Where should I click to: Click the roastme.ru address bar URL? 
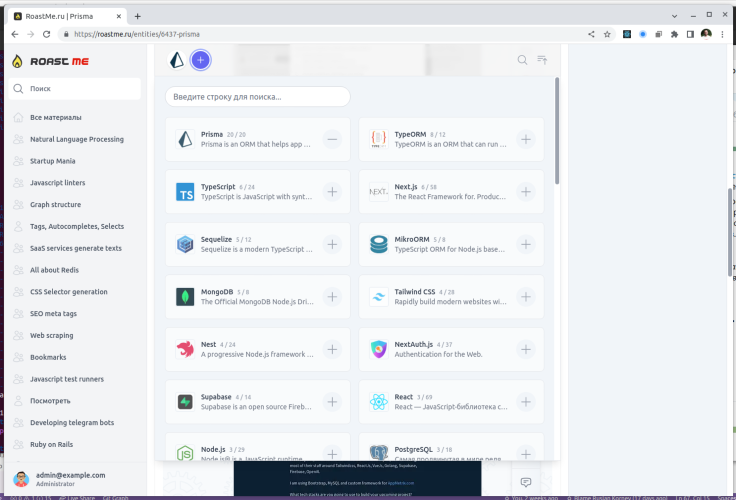click(137, 34)
